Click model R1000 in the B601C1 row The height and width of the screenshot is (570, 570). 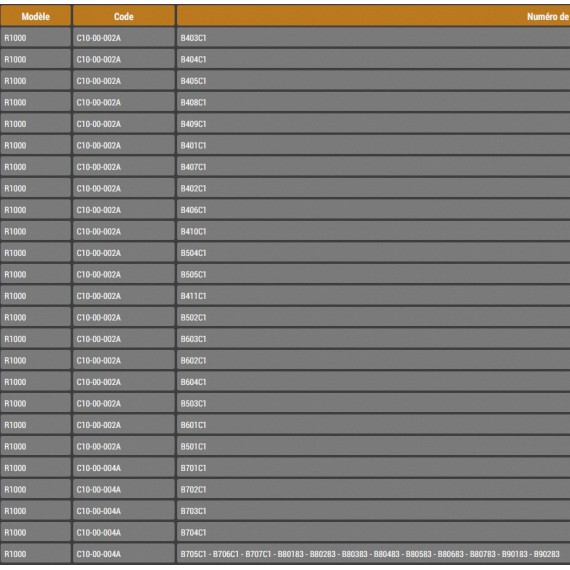[x=15, y=425]
